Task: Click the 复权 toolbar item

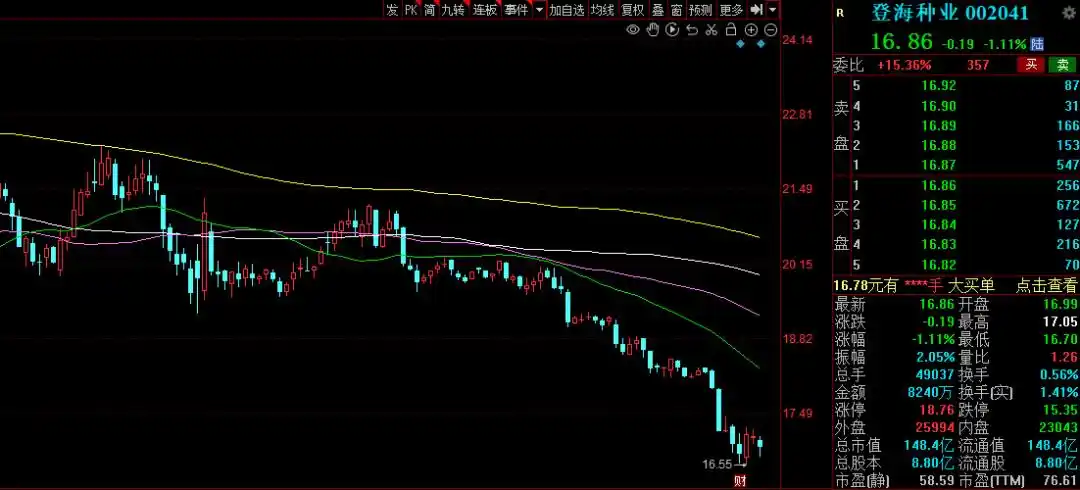Action: [633, 10]
